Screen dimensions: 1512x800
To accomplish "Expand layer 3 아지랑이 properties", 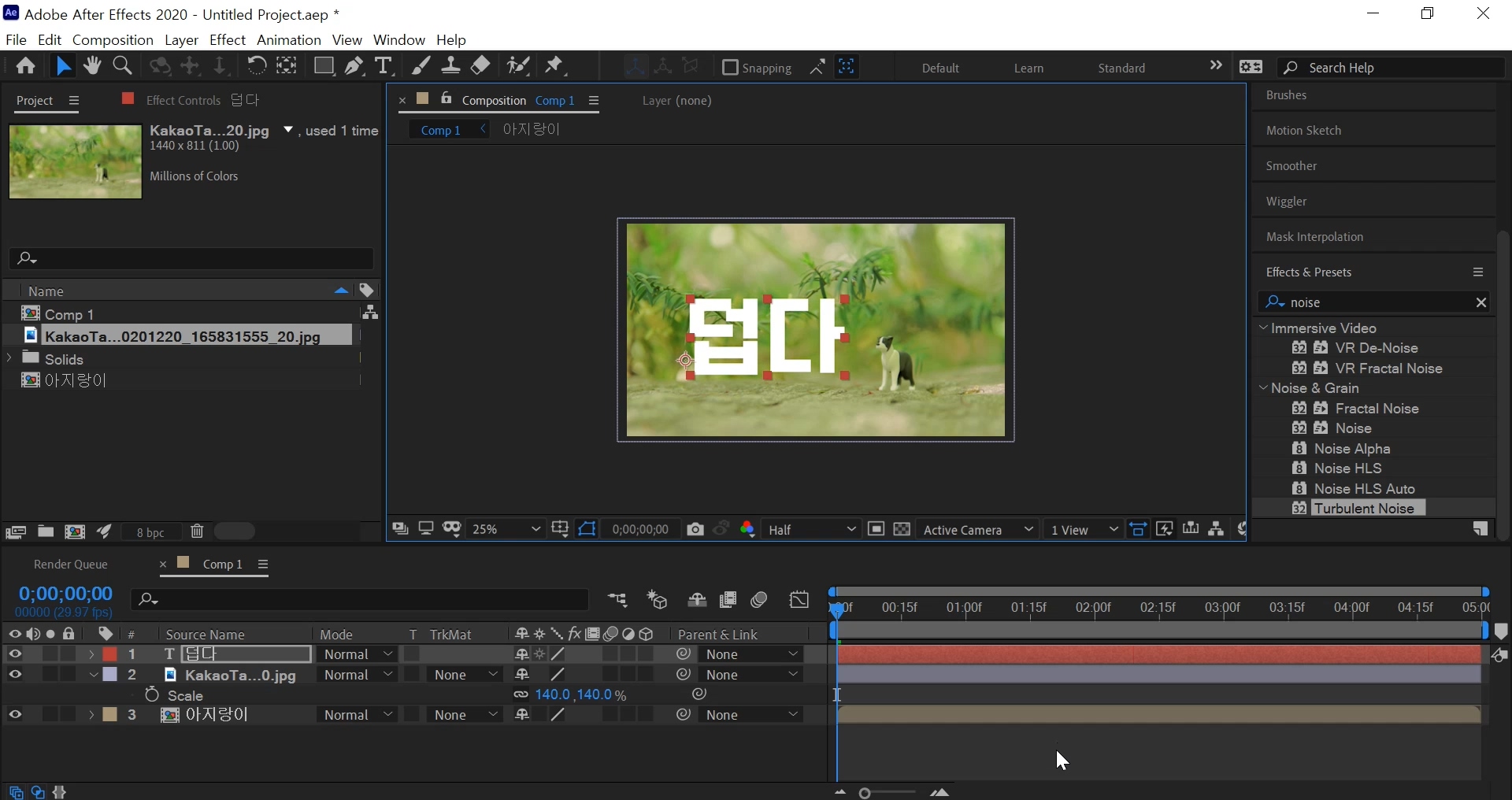I will [92, 715].
